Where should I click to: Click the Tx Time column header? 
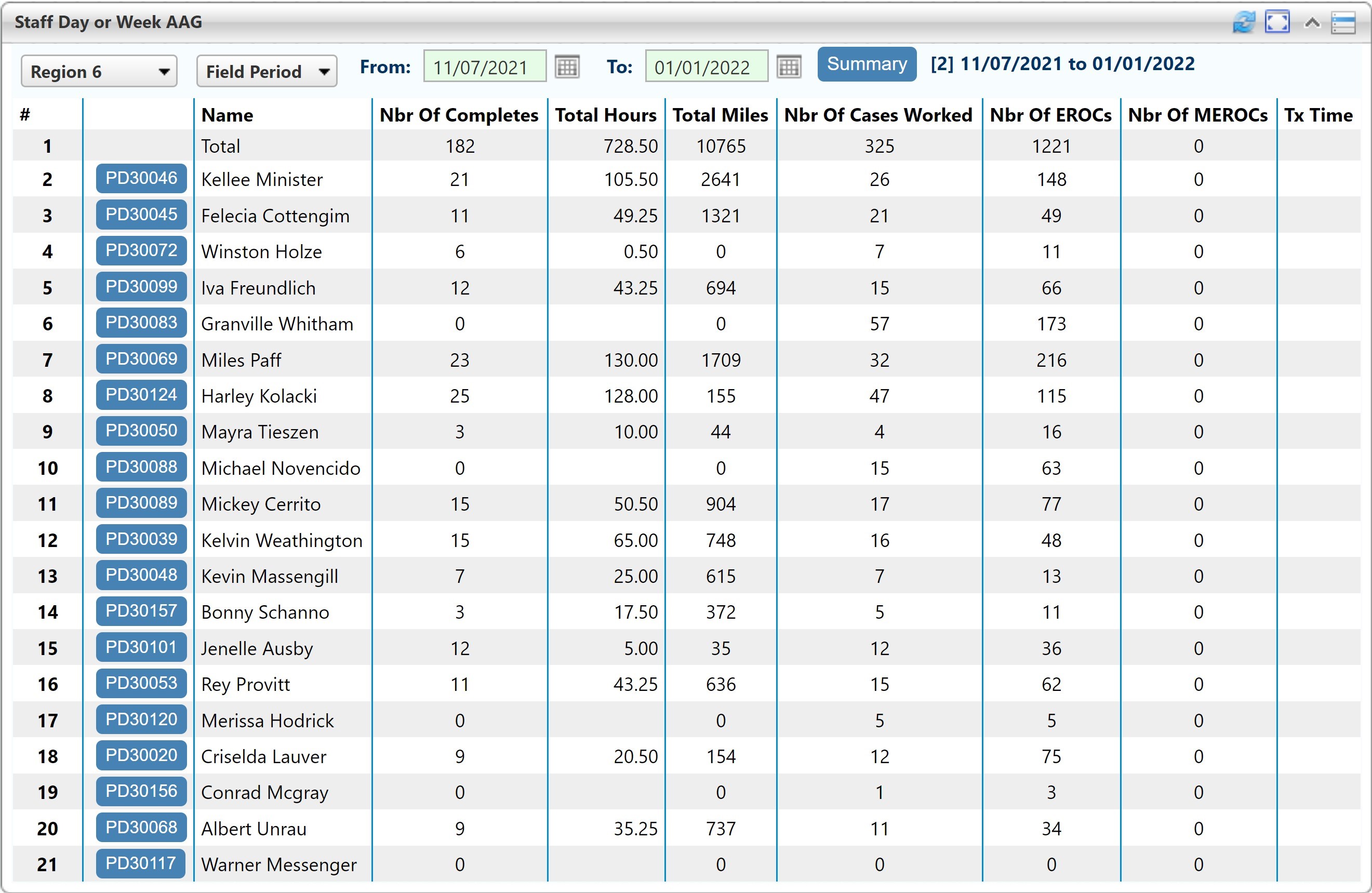[x=1318, y=115]
